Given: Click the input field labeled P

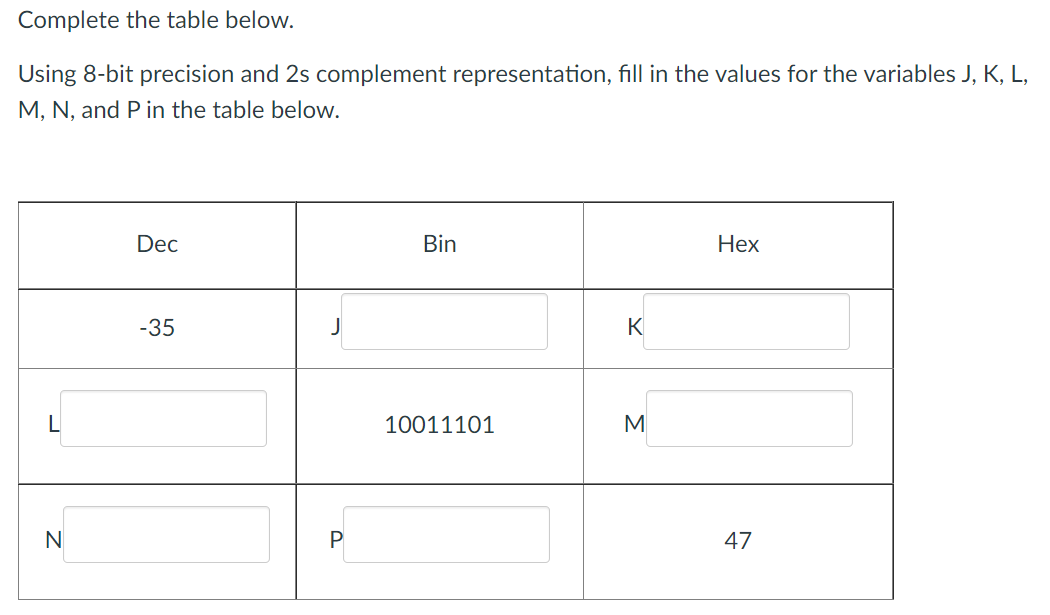Looking at the screenshot, I should coord(447,534).
